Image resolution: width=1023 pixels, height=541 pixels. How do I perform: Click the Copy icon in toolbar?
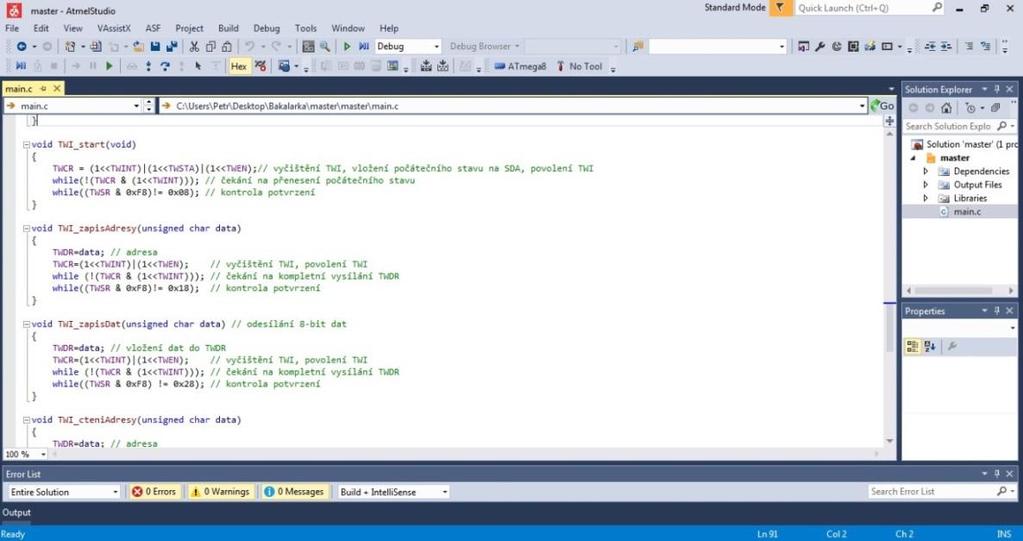[x=210, y=46]
